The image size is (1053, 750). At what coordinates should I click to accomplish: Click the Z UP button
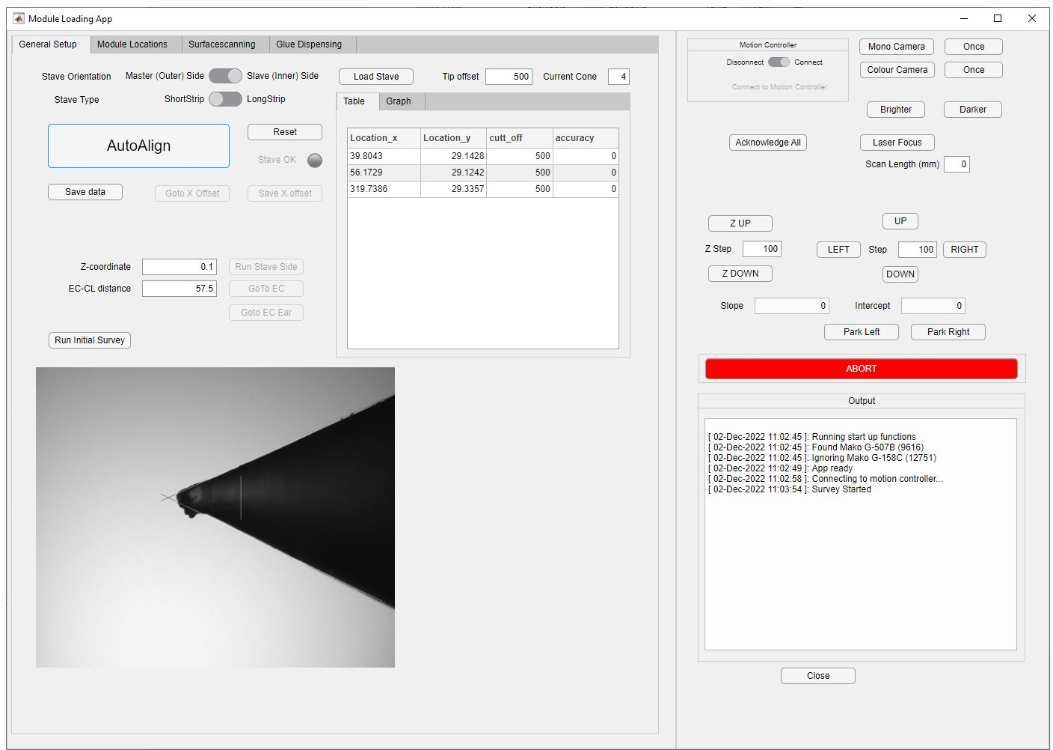[x=740, y=223]
